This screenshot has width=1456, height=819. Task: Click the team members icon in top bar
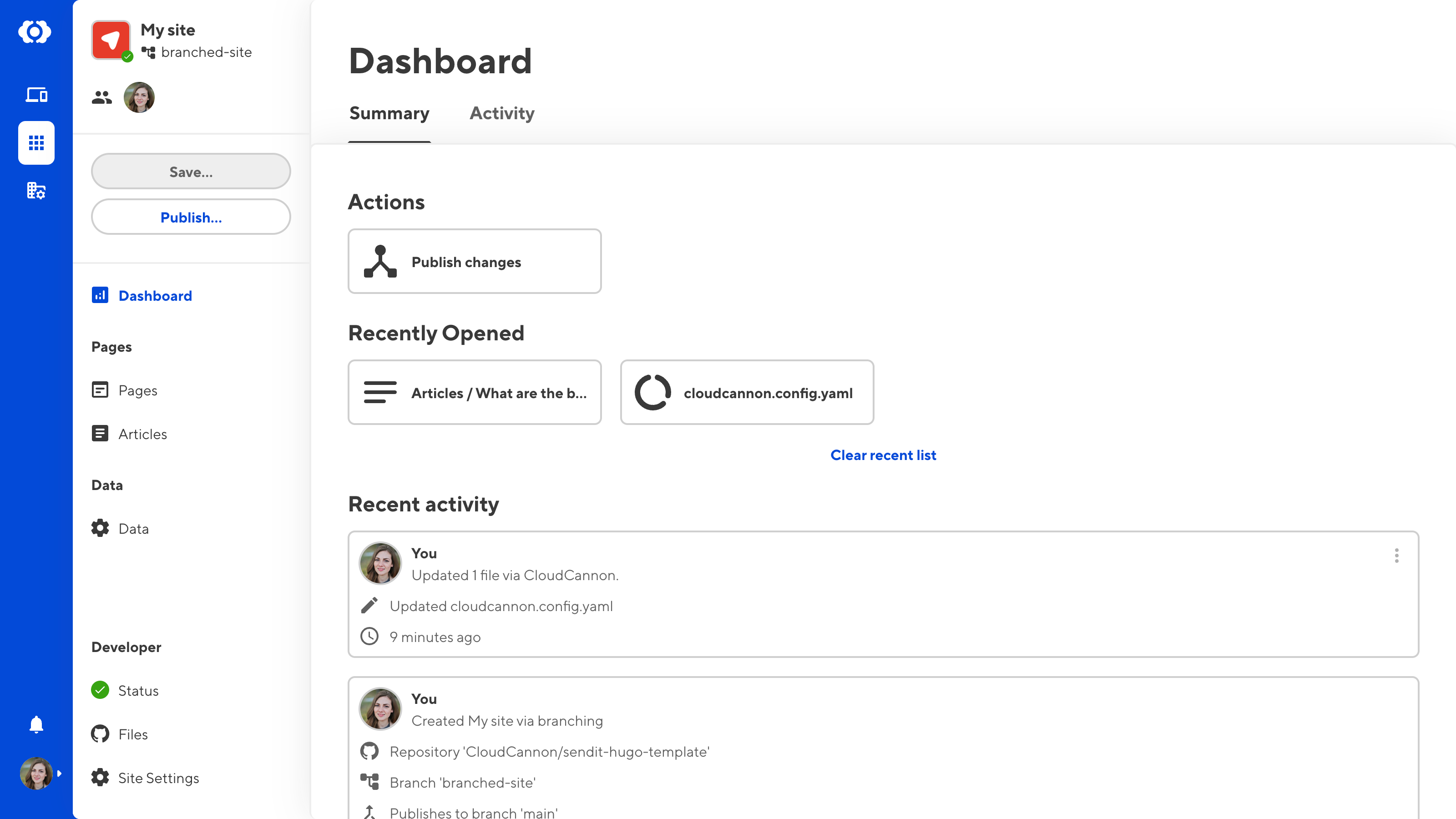101,97
